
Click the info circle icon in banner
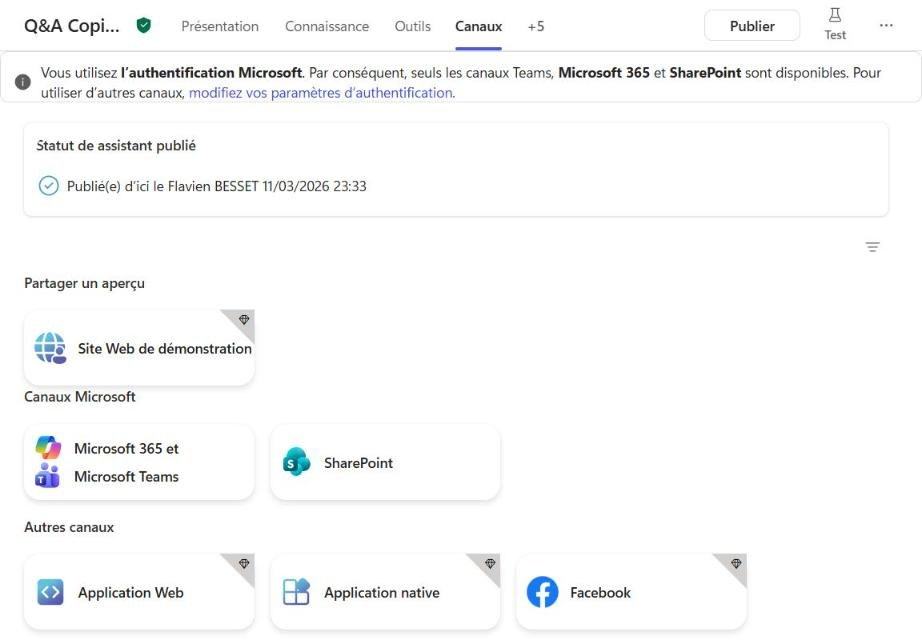point(23,82)
